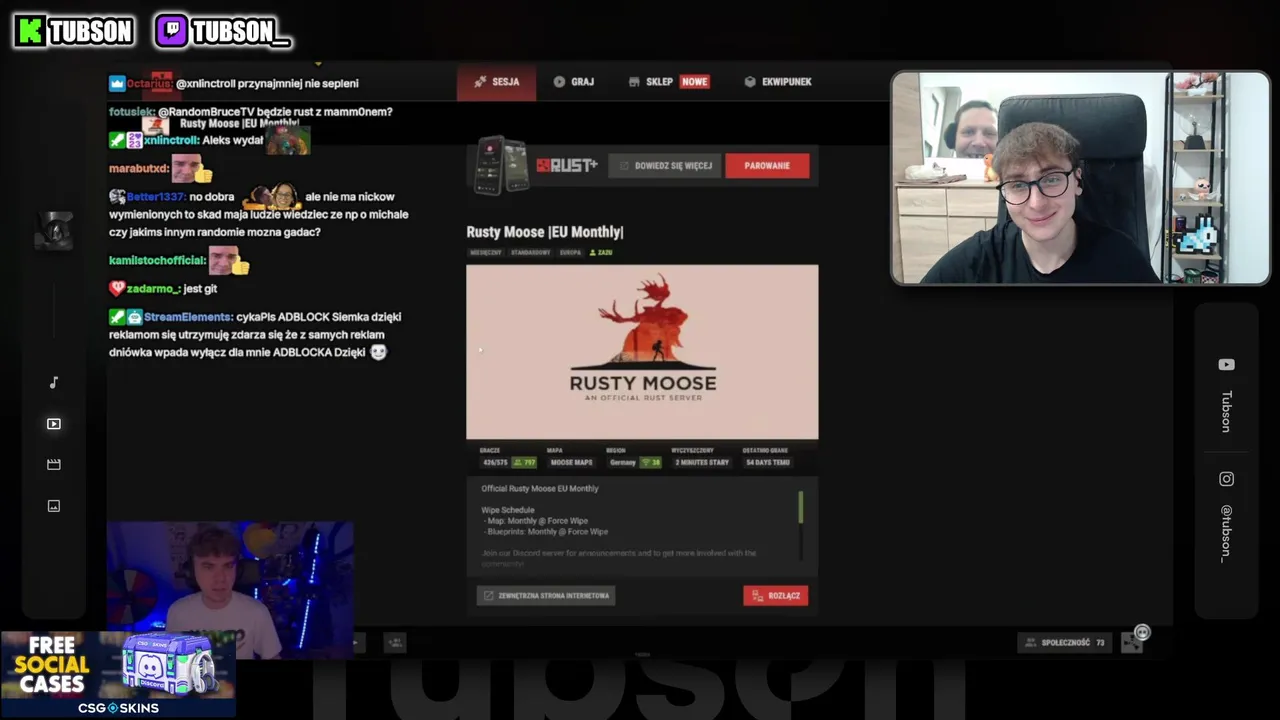Click the EUROPA tag
This screenshot has width=1280, height=720.
pyautogui.click(x=570, y=253)
